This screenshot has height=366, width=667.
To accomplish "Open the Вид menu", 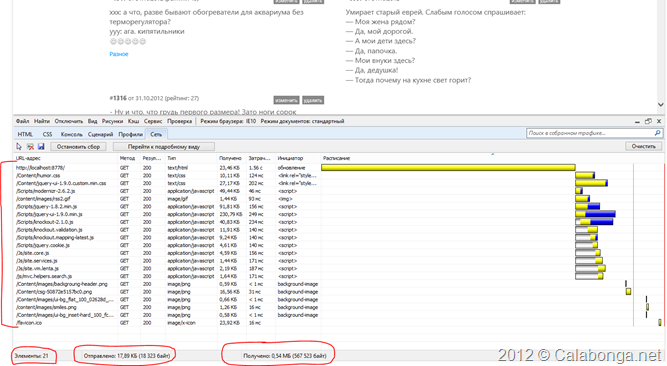I will [x=92, y=121].
